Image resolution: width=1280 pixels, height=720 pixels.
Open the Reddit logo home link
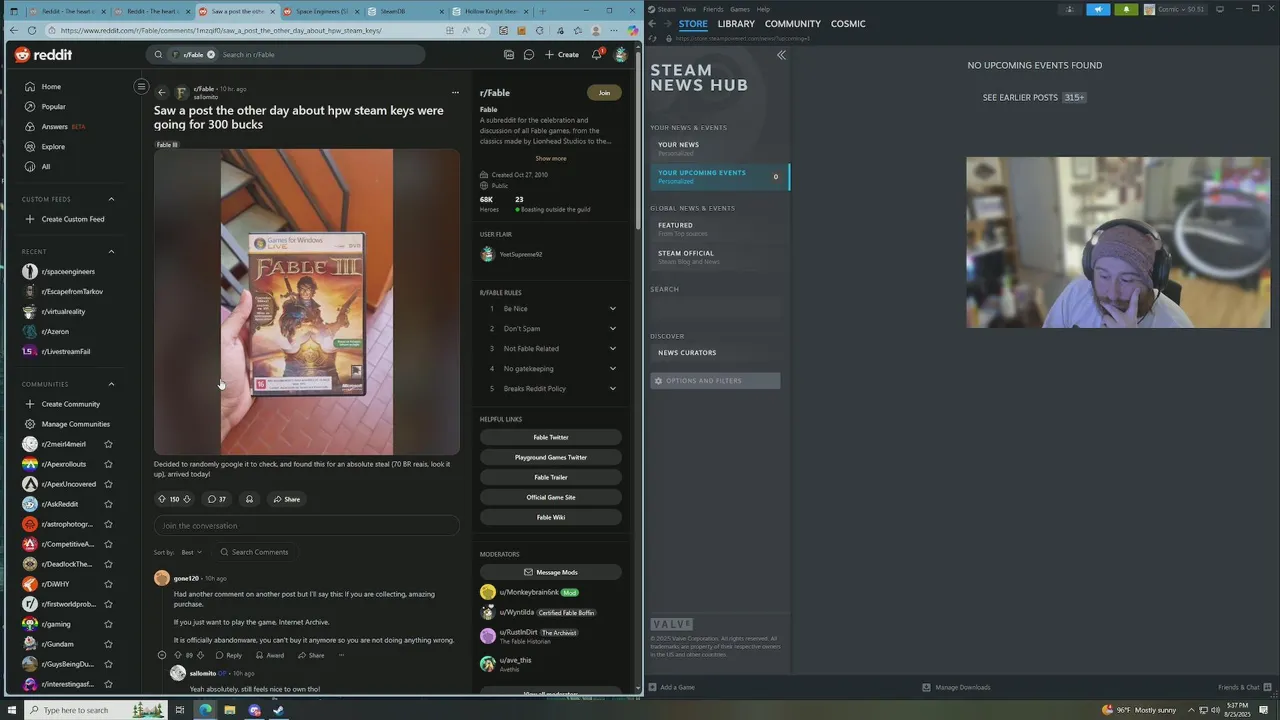(x=43, y=55)
